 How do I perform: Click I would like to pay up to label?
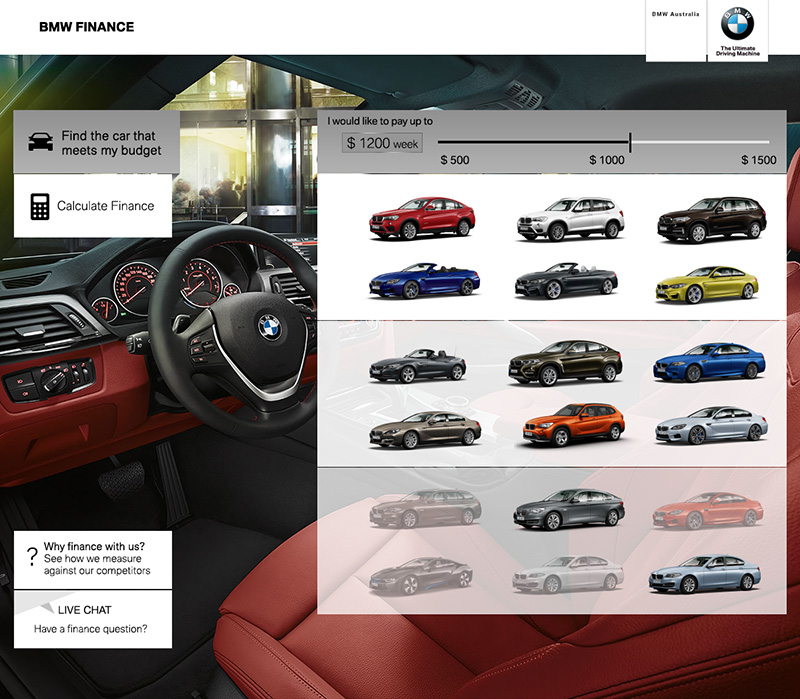380,121
